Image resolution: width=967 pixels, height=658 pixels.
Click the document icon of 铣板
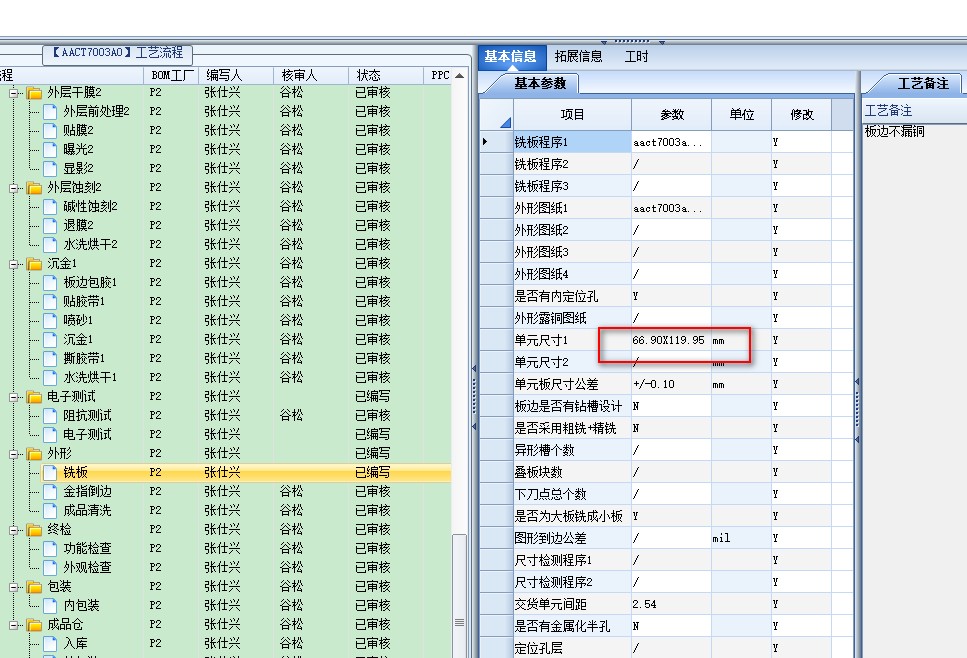51,473
